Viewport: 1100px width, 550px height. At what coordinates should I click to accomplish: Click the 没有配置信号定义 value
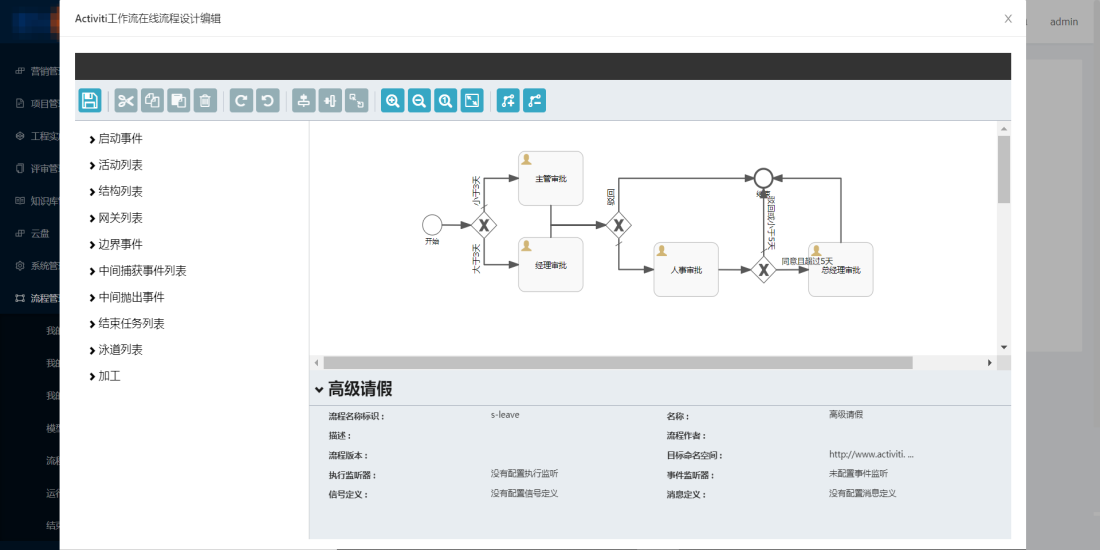pos(525,493)
